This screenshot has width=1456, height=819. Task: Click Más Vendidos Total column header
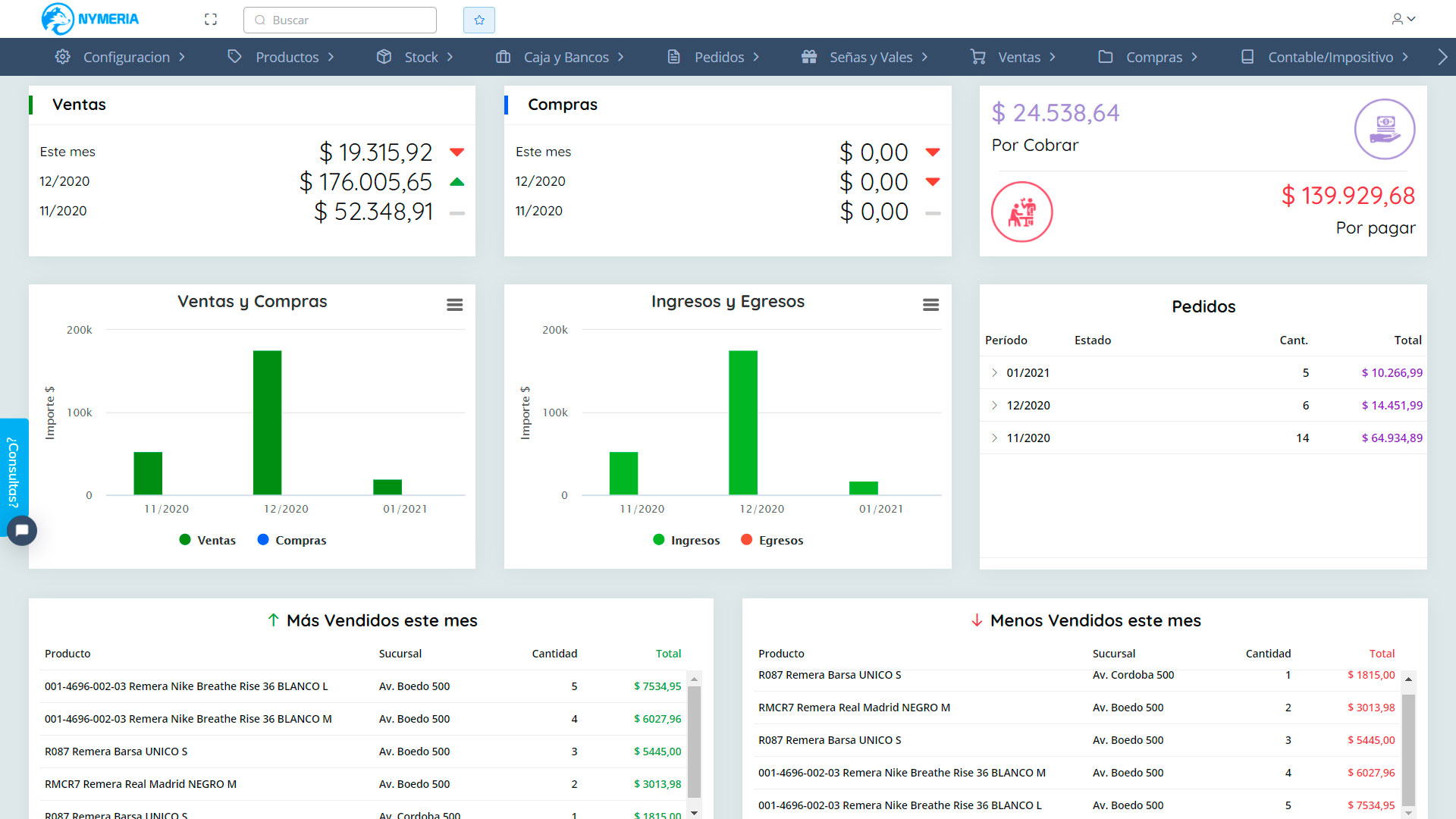pyautogui.click(x=668, y=654)
